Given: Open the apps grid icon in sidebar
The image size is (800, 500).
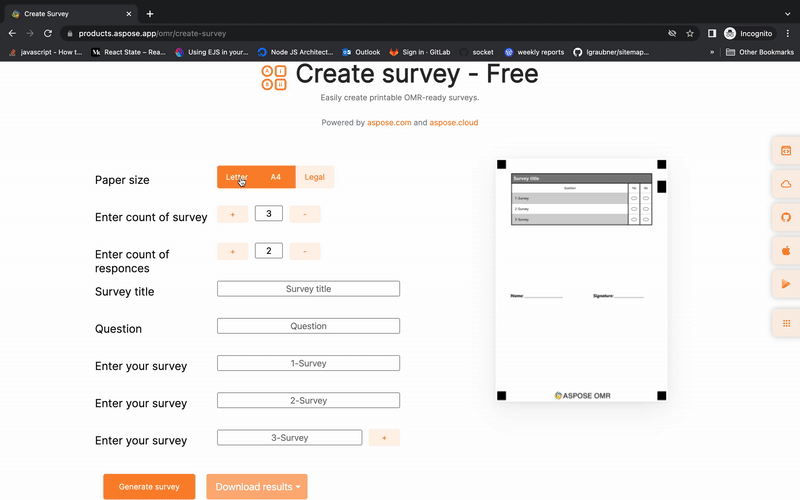Looking at the screenshot, I should [x=786, y=323].
